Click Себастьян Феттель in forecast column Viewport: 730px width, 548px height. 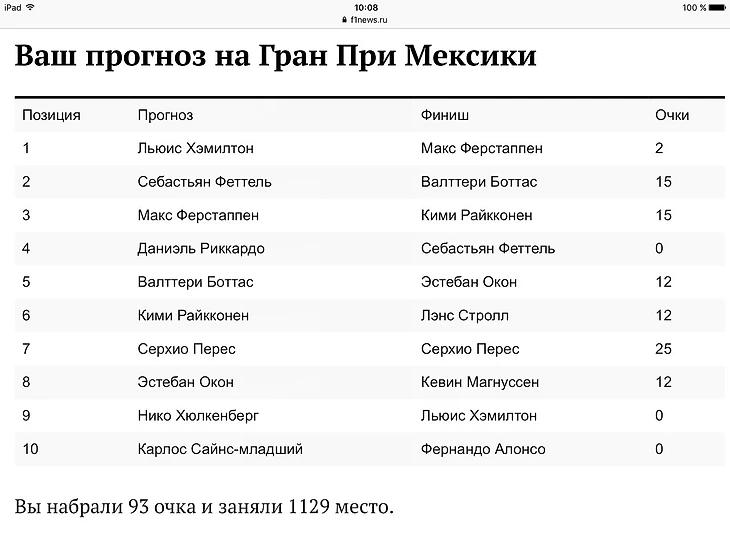coord(204,182)
